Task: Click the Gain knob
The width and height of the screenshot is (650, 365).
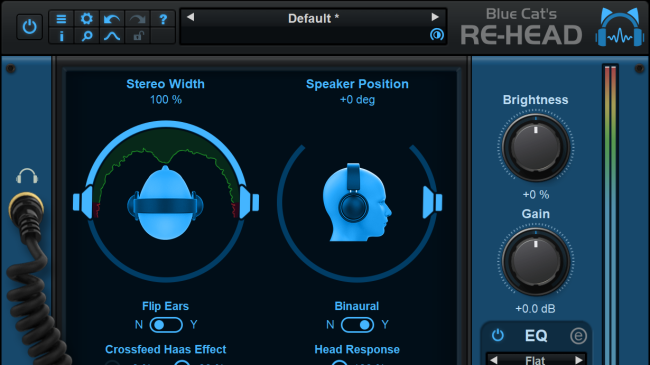Action: pyautogui.click(x=536, y=261)
